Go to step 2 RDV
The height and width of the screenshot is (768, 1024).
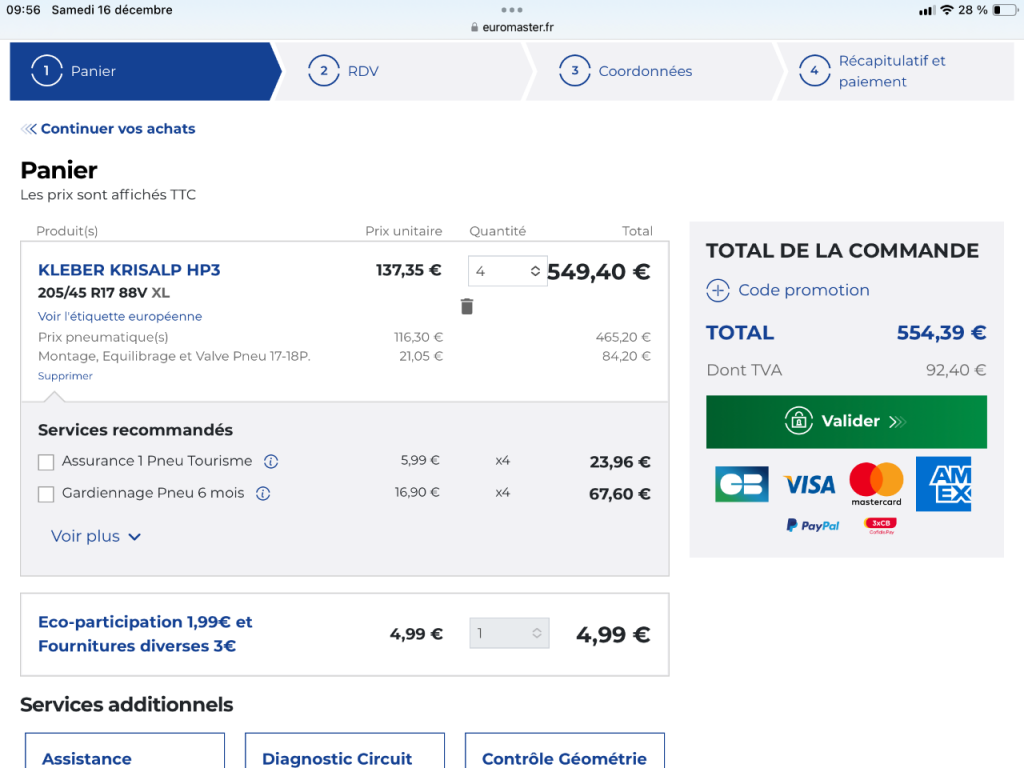click(398, 71)
